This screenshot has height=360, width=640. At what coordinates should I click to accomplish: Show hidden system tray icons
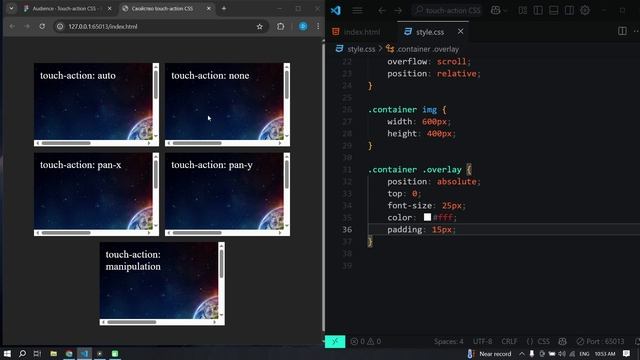tap(522, 354)
